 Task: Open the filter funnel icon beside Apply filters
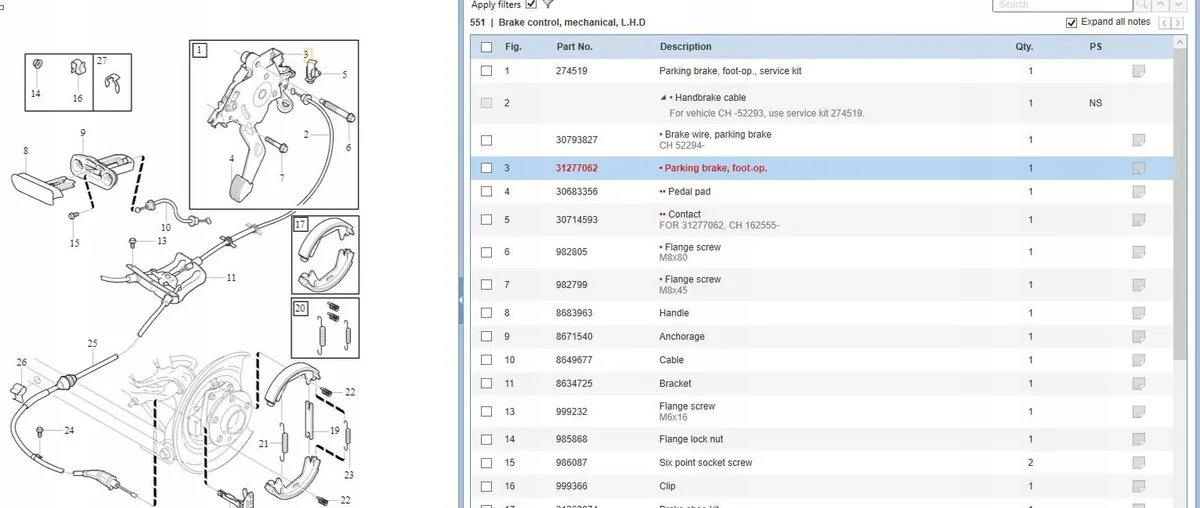tap(548, 4)
